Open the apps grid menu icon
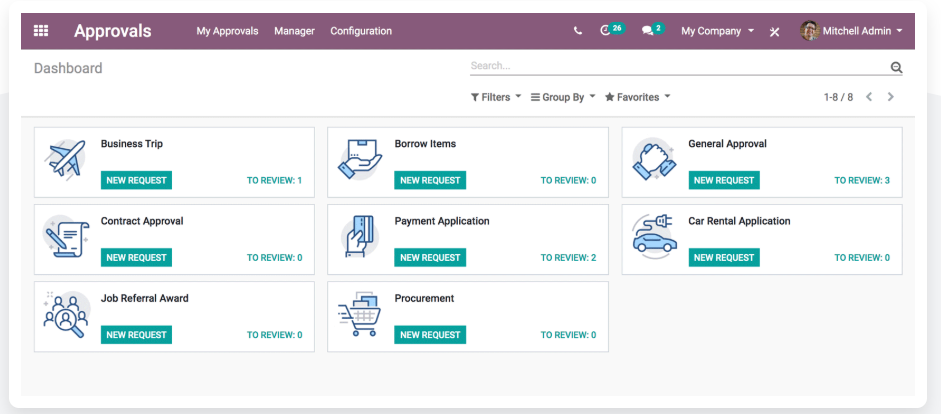 (x=41, y=31)
